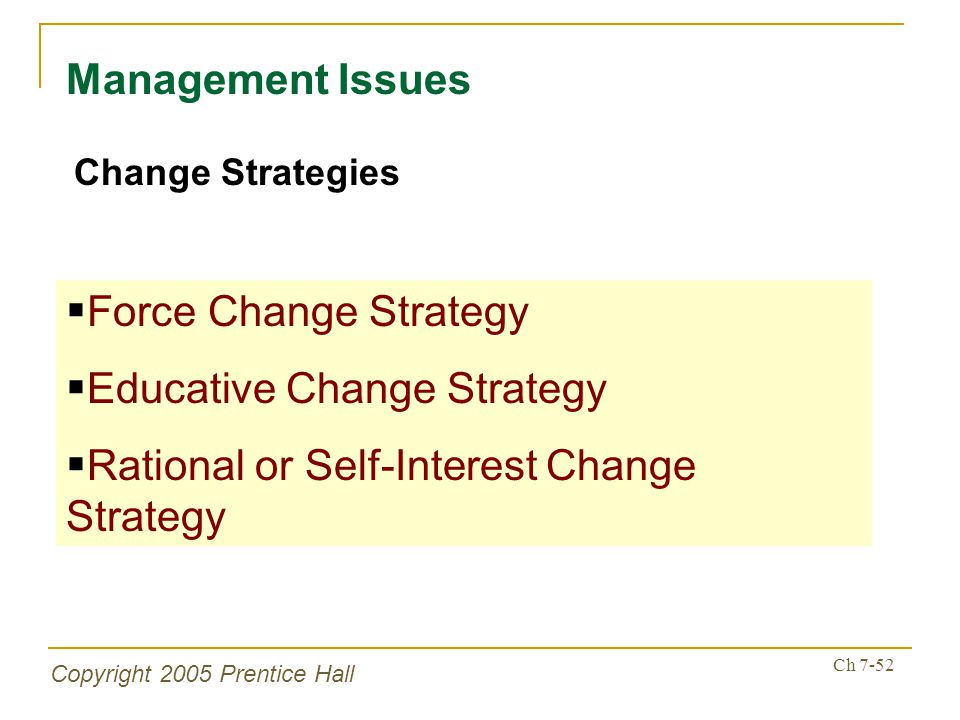960x720 pixels.
Task: Click the Educative Change Strategy bullet text
Action: coord(347,391)
